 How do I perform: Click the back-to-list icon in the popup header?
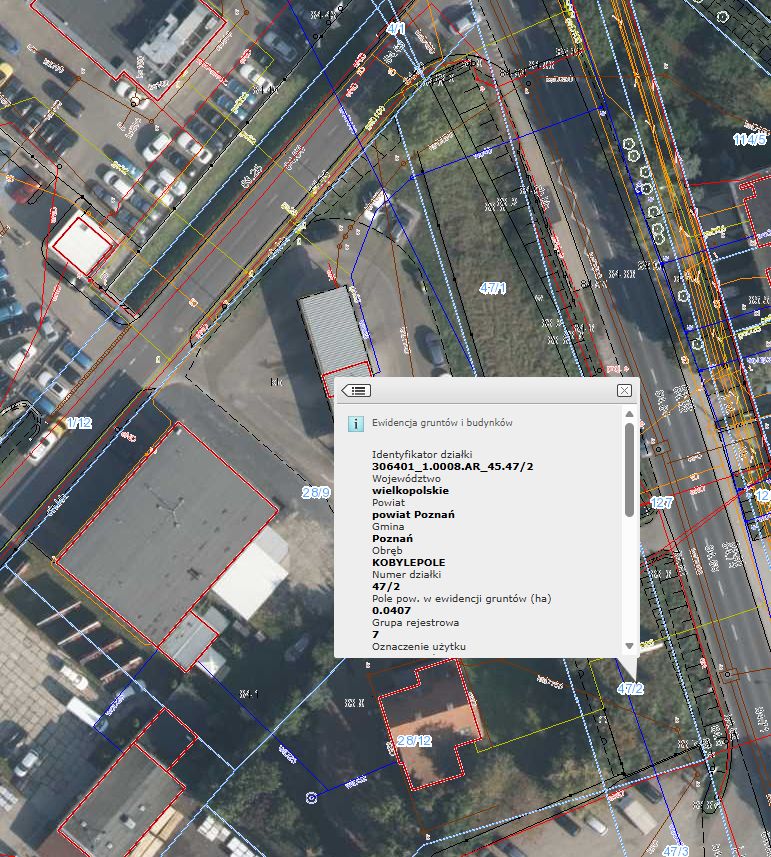(x=356, y=390)
